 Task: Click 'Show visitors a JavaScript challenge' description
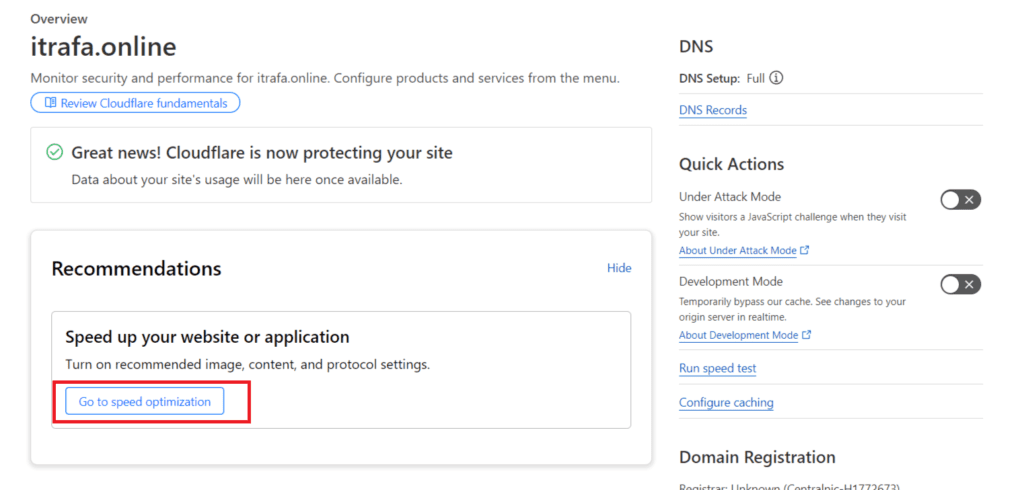(792, 224)
